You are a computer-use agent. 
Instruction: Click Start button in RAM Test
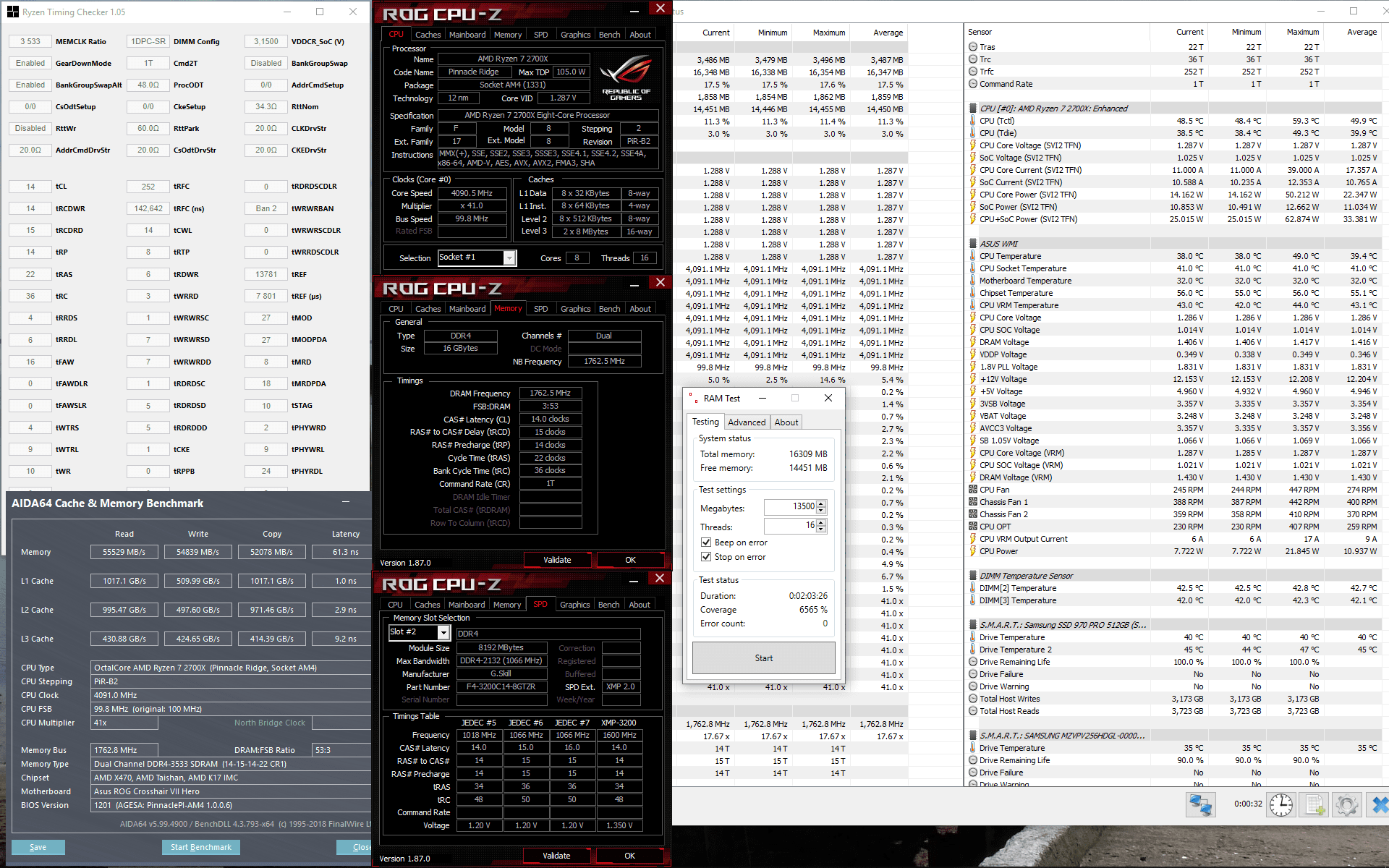pos(763,658)
